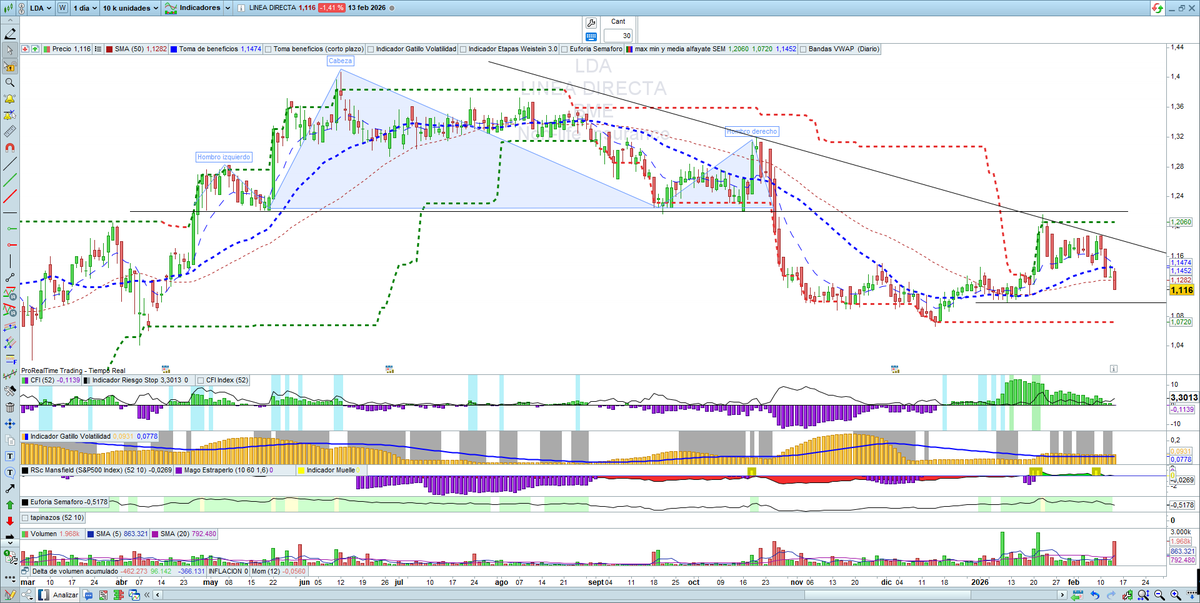Click the Indicadores button

[192, 8]
